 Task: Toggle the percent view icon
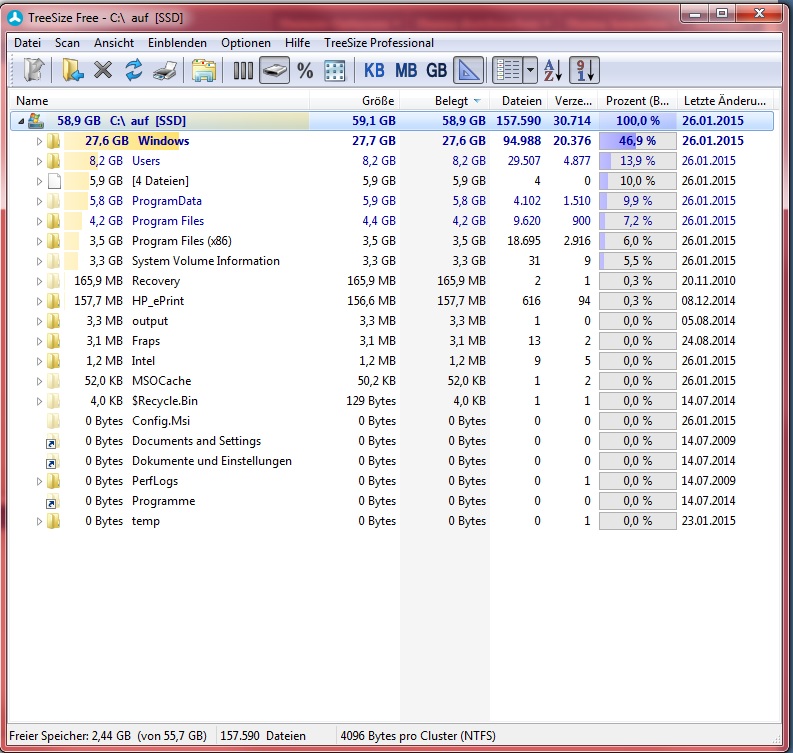305,70
